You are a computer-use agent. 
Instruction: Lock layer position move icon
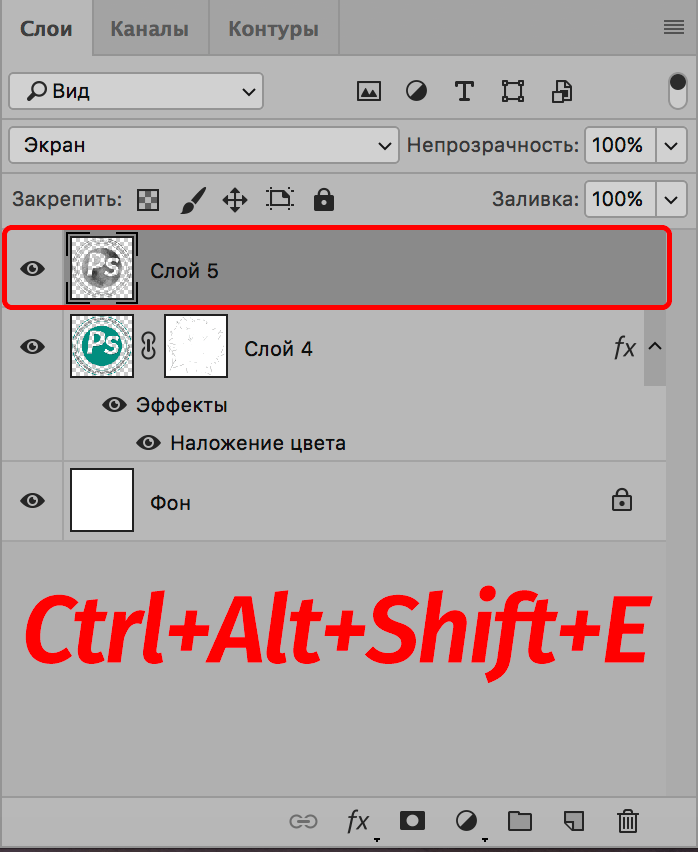[x=235, y=199]
